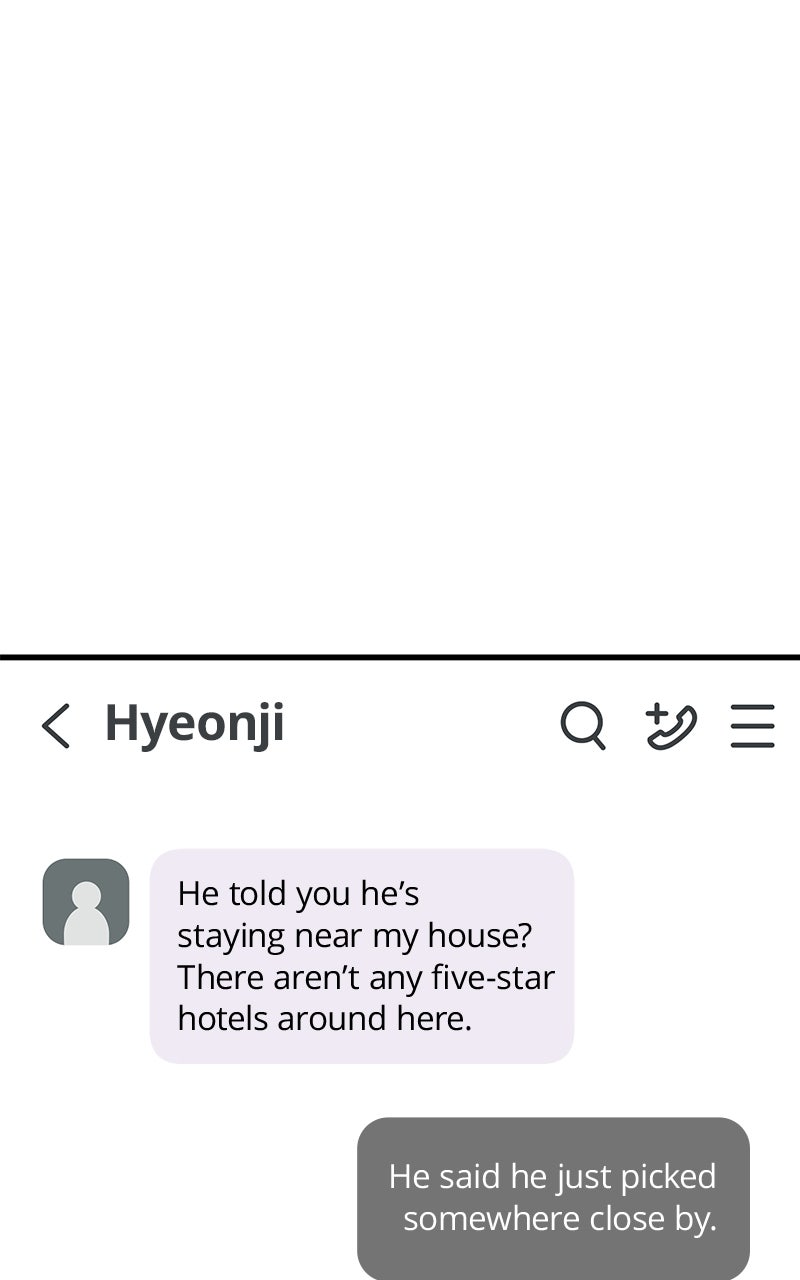This screenshot has width=800, height=1280.
Task: Click the top bar of the hamburger icon
Action: [x=753, y=707]
